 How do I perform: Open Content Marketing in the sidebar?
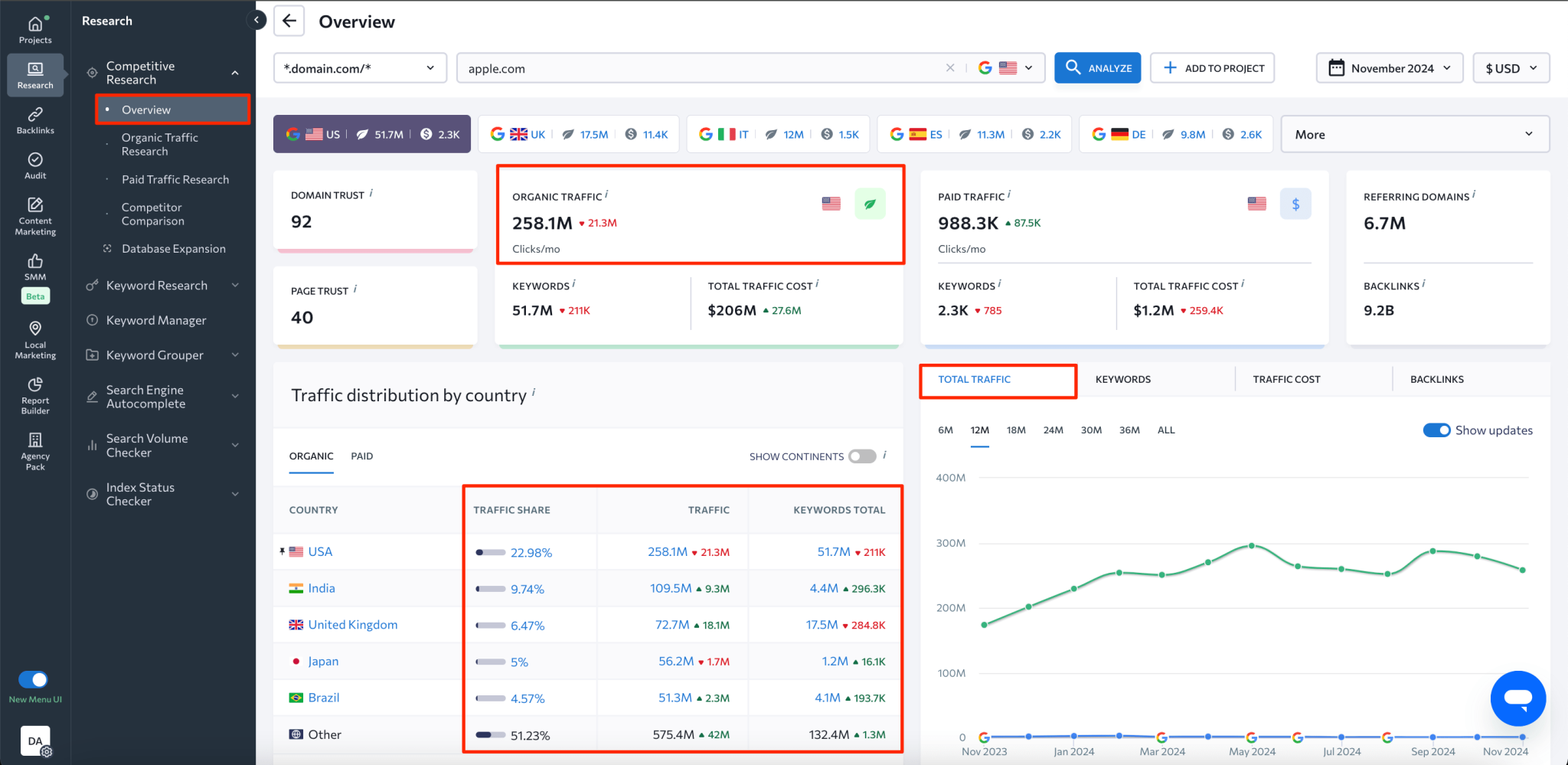tap(35, 216)
